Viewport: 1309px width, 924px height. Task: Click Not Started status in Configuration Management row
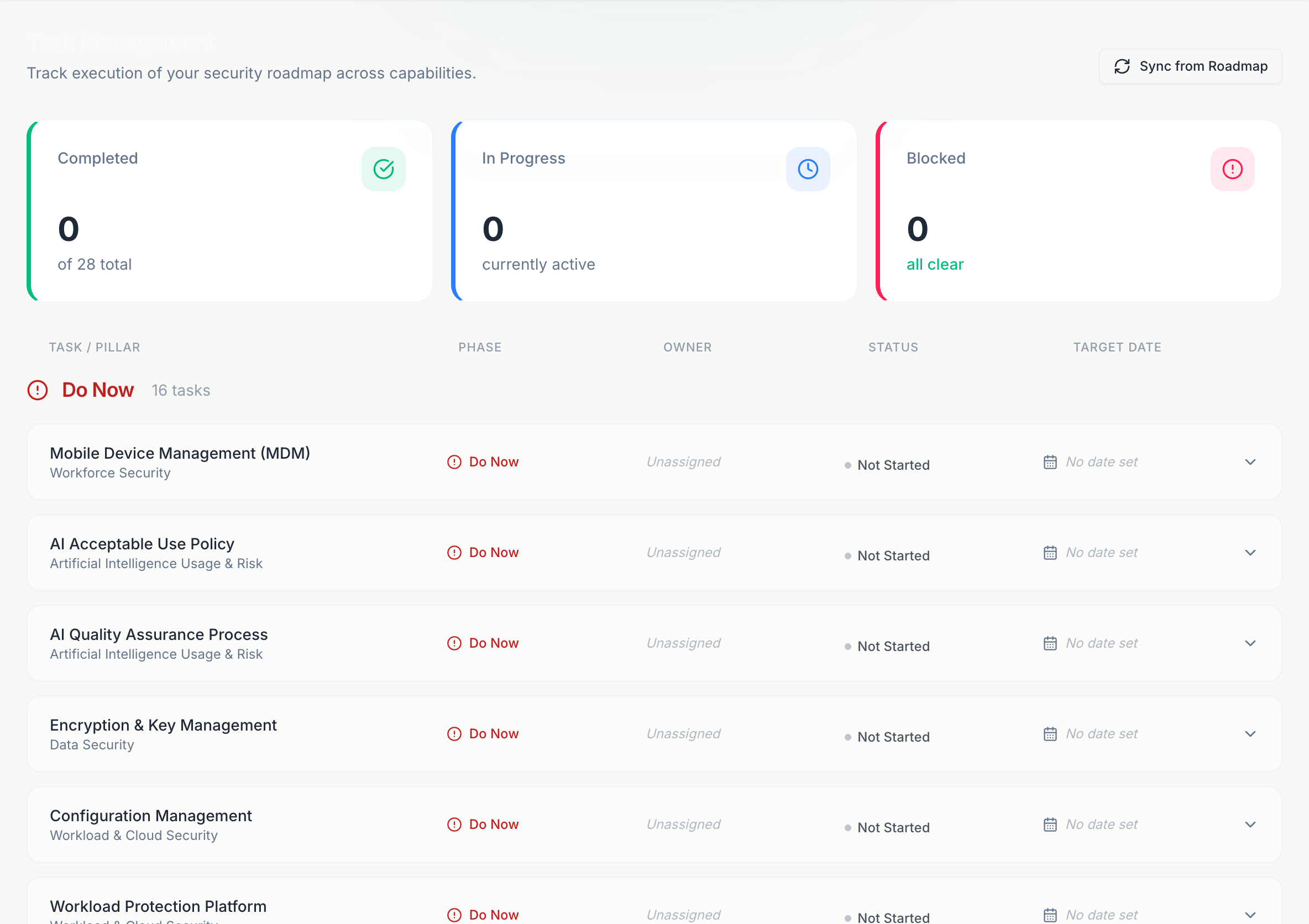[x=887, y=828]
